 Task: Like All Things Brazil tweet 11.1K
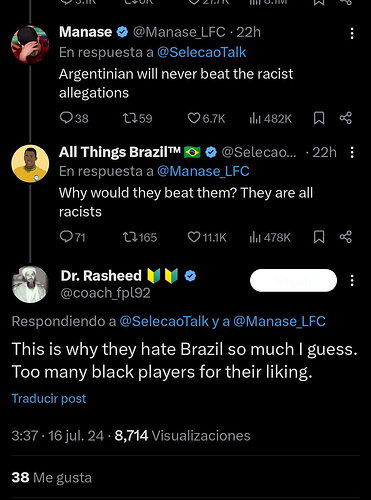pyautogui.click(x=193, y=237)
